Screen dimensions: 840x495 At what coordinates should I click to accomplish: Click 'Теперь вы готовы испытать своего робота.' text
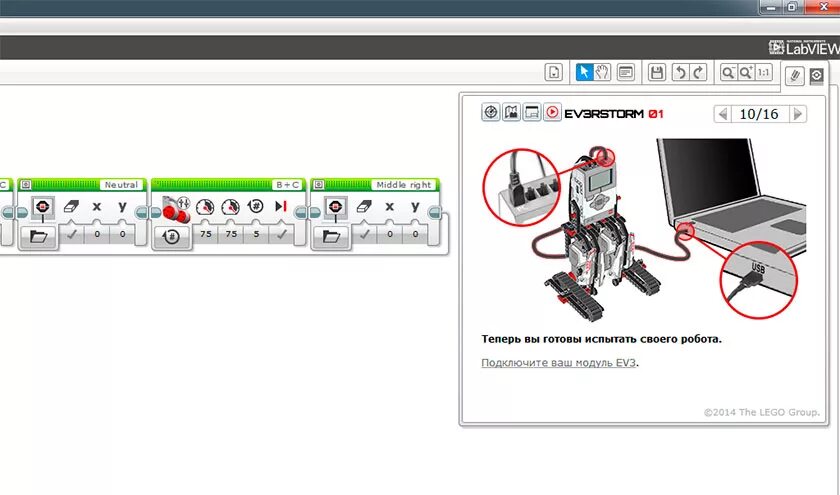click(x=601, y=339)
